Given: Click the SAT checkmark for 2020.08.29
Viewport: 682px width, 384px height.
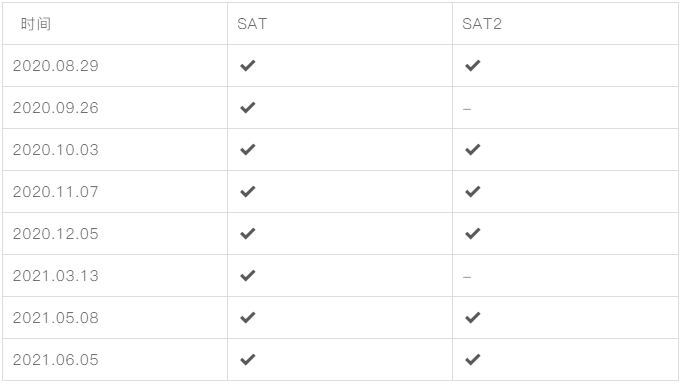Looking at the screenshot, I should click(247, 66).
